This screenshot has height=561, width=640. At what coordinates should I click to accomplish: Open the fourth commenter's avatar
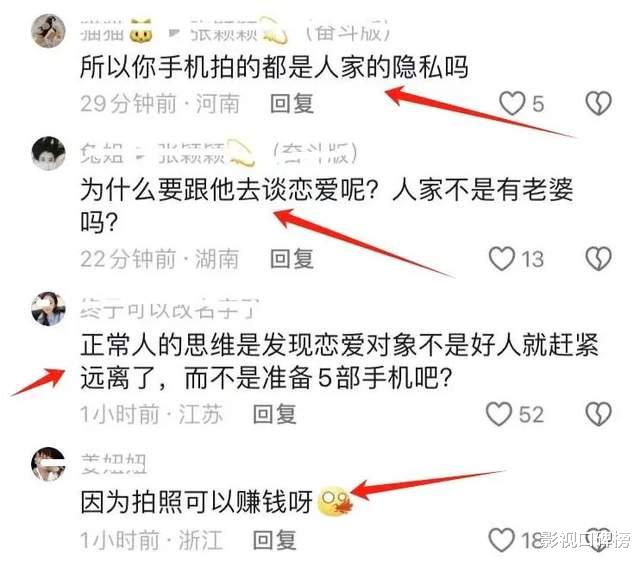coord(49,464)
